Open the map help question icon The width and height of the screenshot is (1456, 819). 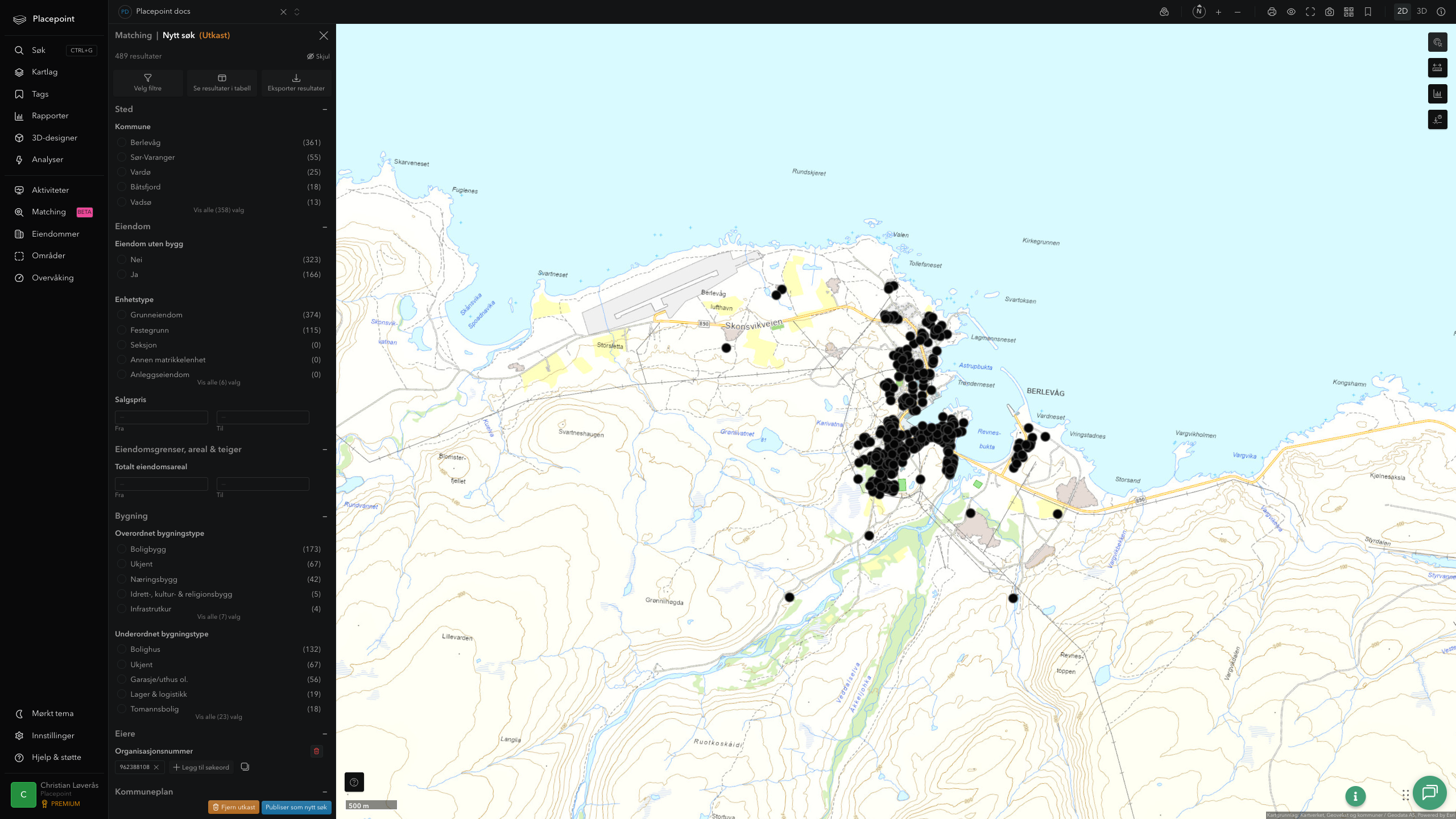(354, 782)
